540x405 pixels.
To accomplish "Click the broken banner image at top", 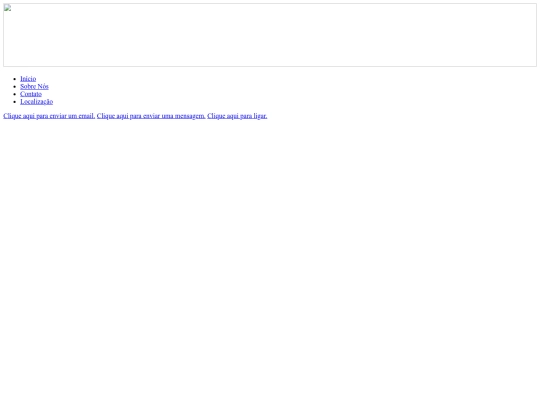I will [270, 35].
